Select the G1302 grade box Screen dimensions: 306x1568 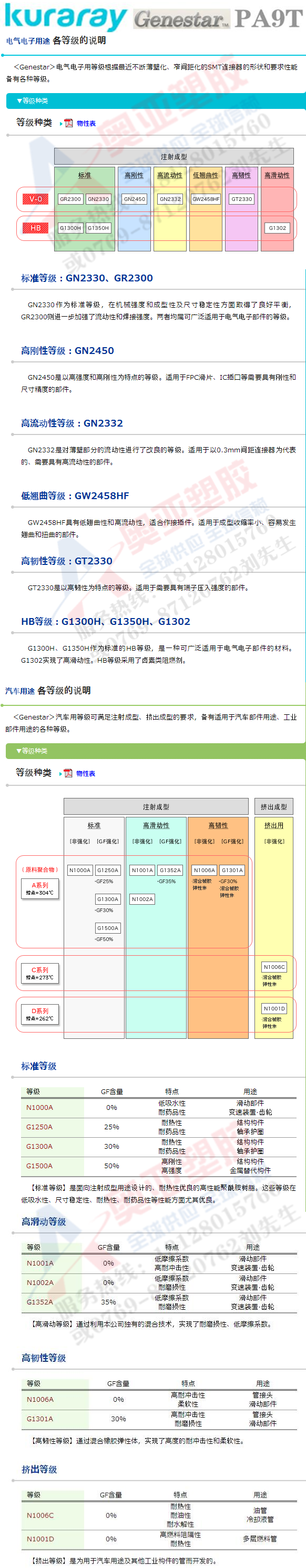(x=278, y=228)
